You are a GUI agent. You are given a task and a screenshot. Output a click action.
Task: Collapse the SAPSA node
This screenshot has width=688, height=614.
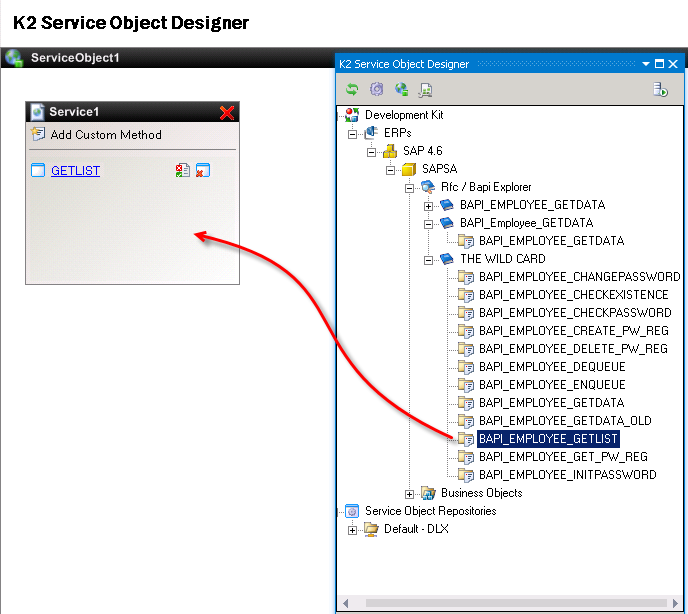click(x=390, y=170)
